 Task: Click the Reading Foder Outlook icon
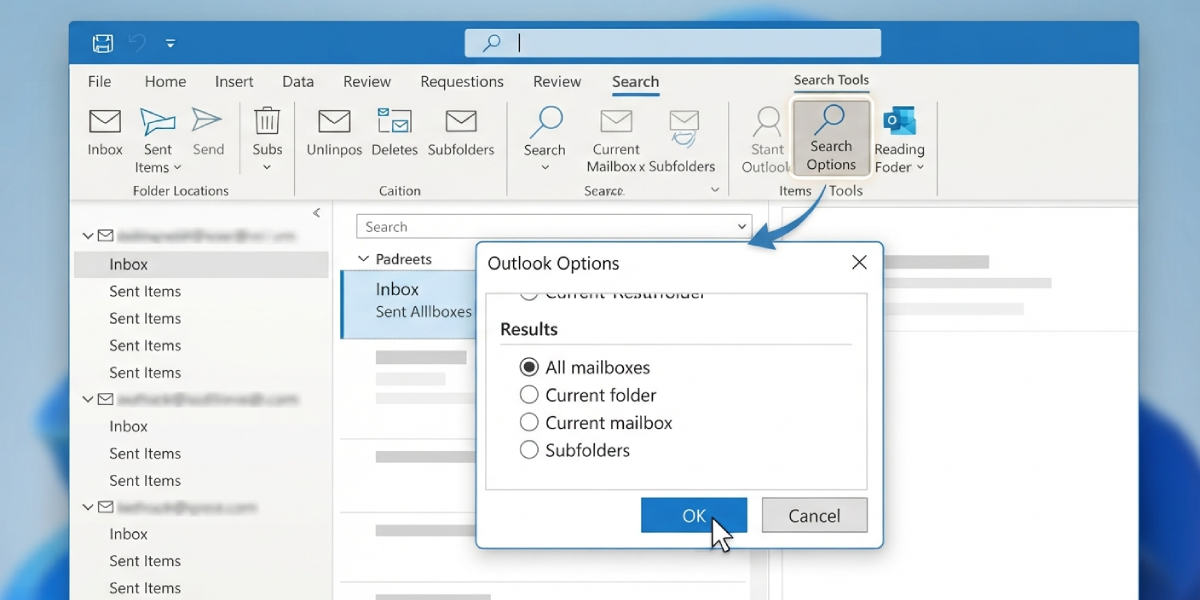pos(900,121)
